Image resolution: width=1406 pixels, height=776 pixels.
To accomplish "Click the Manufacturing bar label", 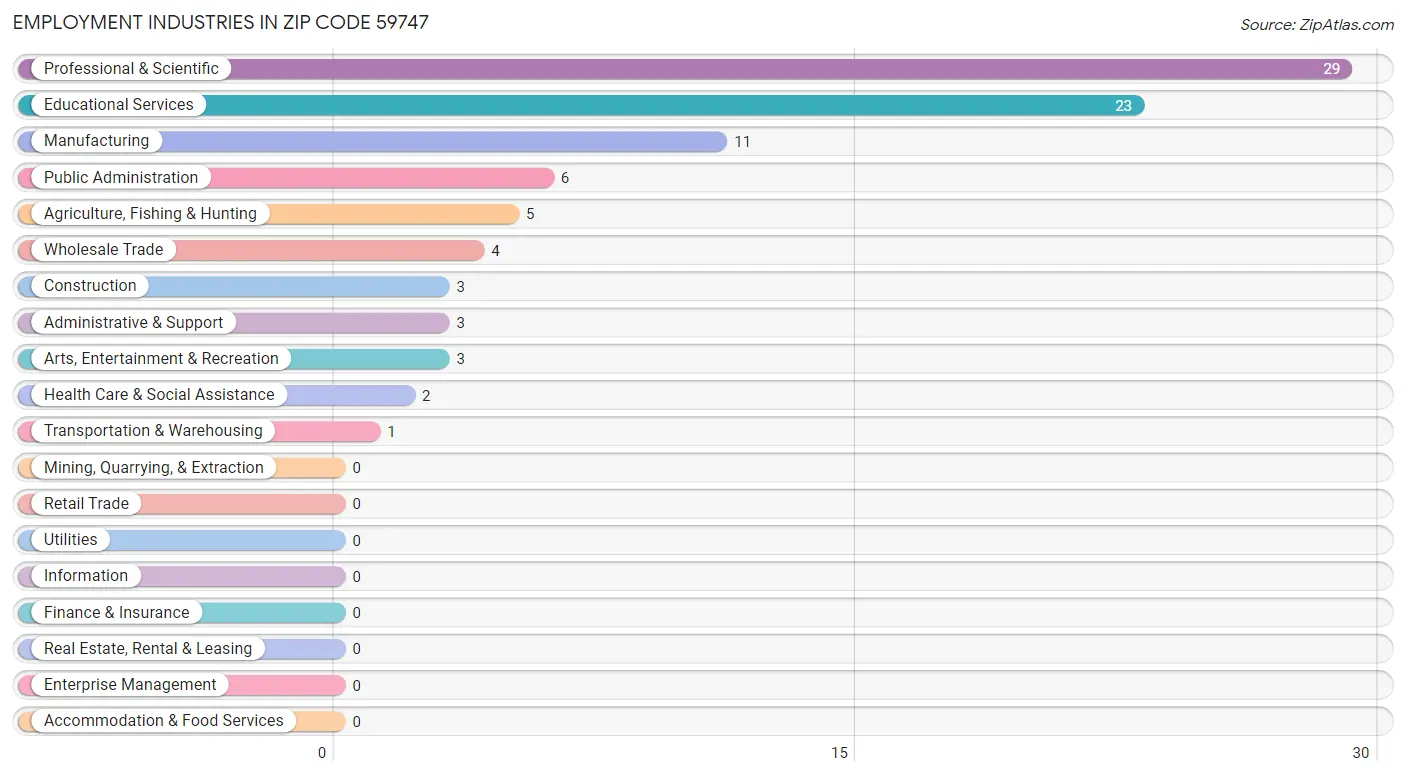I will coord(96,141).
